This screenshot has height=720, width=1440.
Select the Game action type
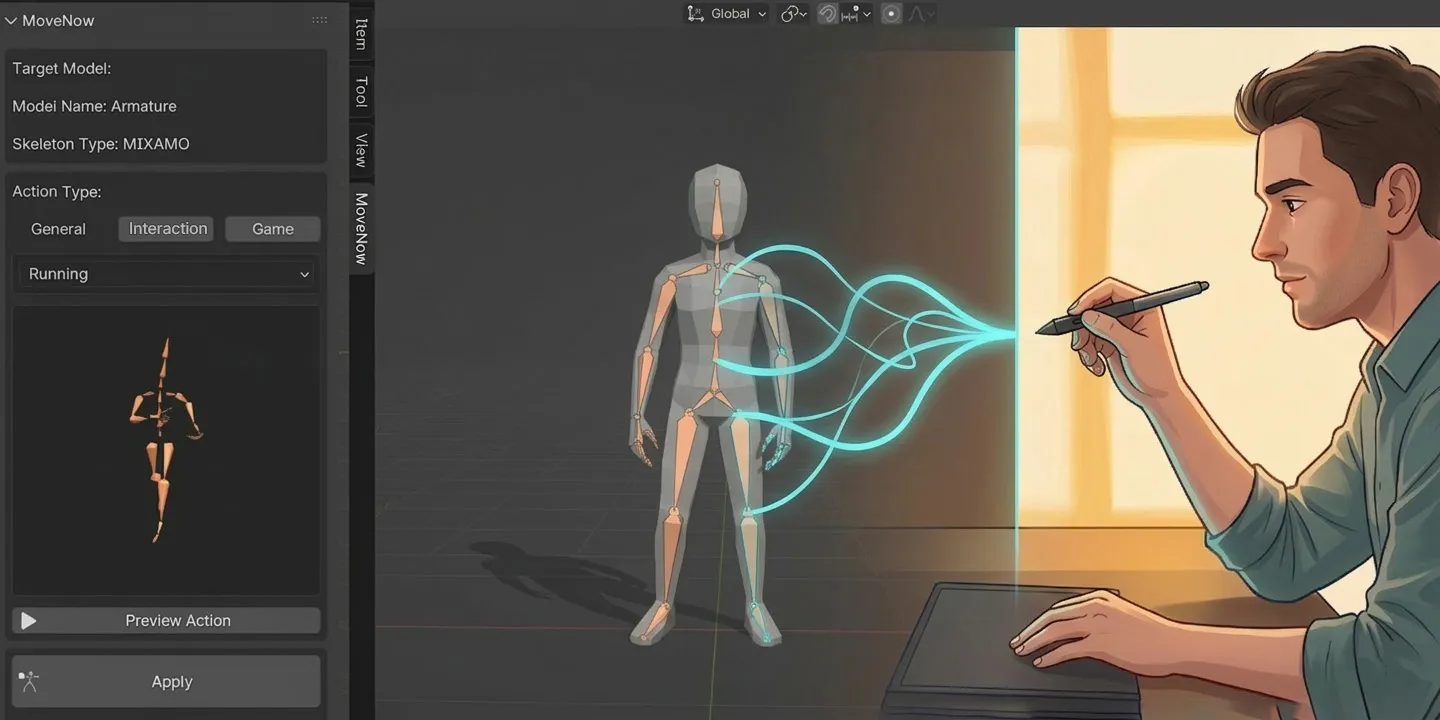tap(273, 229)
